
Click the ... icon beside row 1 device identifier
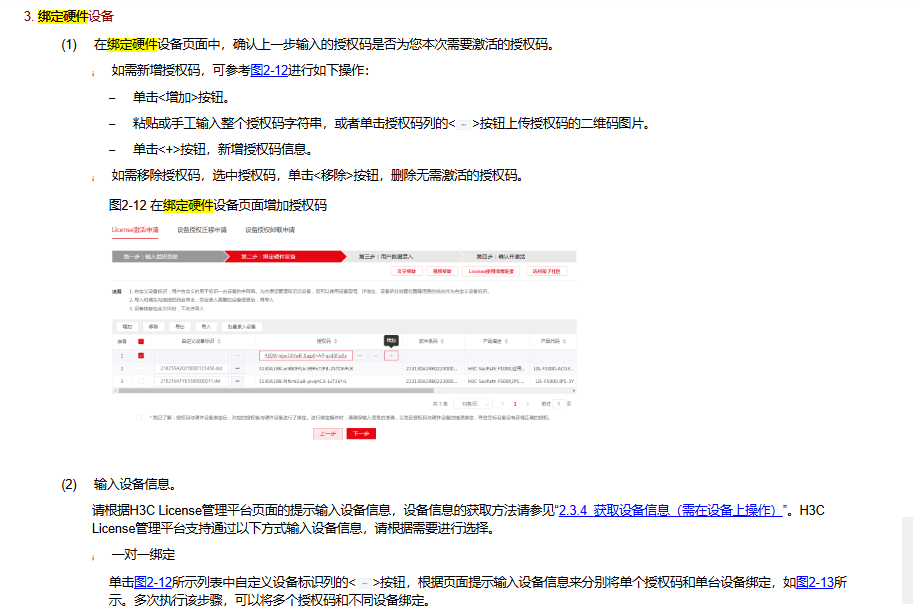237,355
